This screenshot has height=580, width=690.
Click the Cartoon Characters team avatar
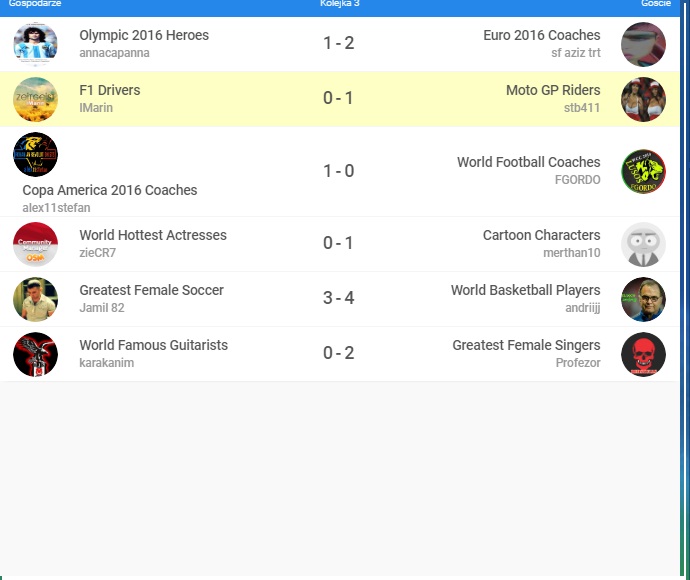point(643,244)
